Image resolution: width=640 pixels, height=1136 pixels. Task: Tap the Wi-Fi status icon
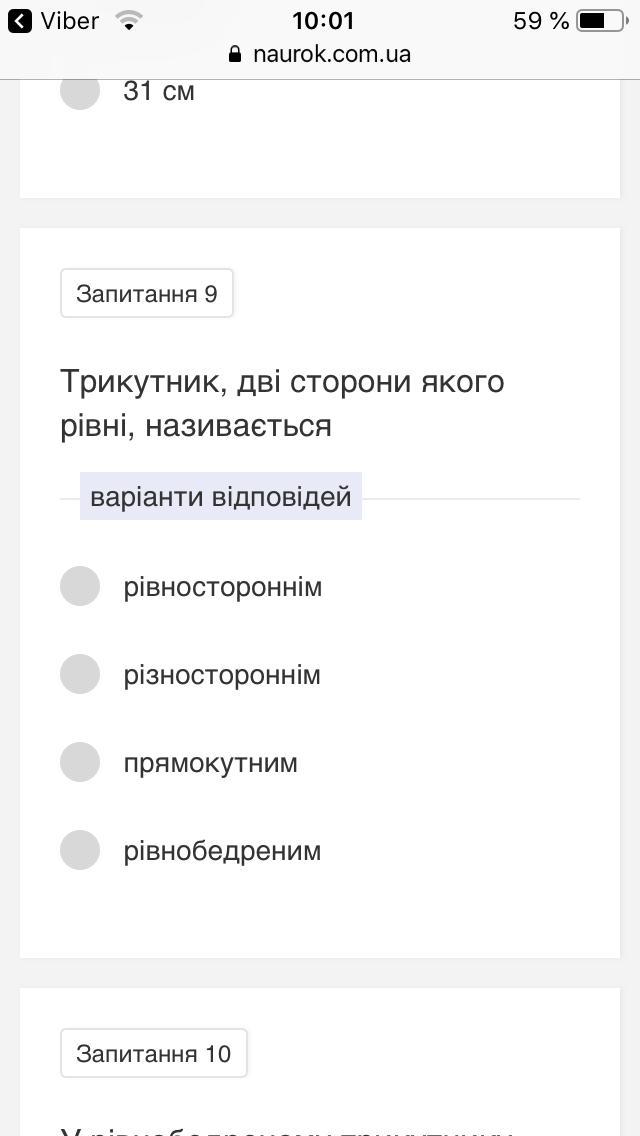point(128,20)
